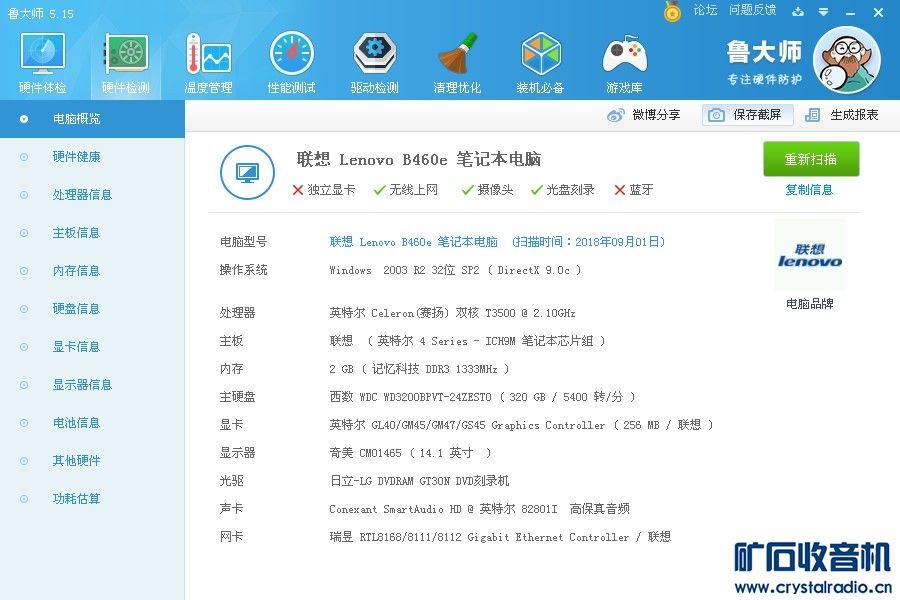Click the 联想 Lenovo B460e 笔记本电脑 heading
Image resolution: width=900 pixels, height=600 pixels.
[419, 159]
